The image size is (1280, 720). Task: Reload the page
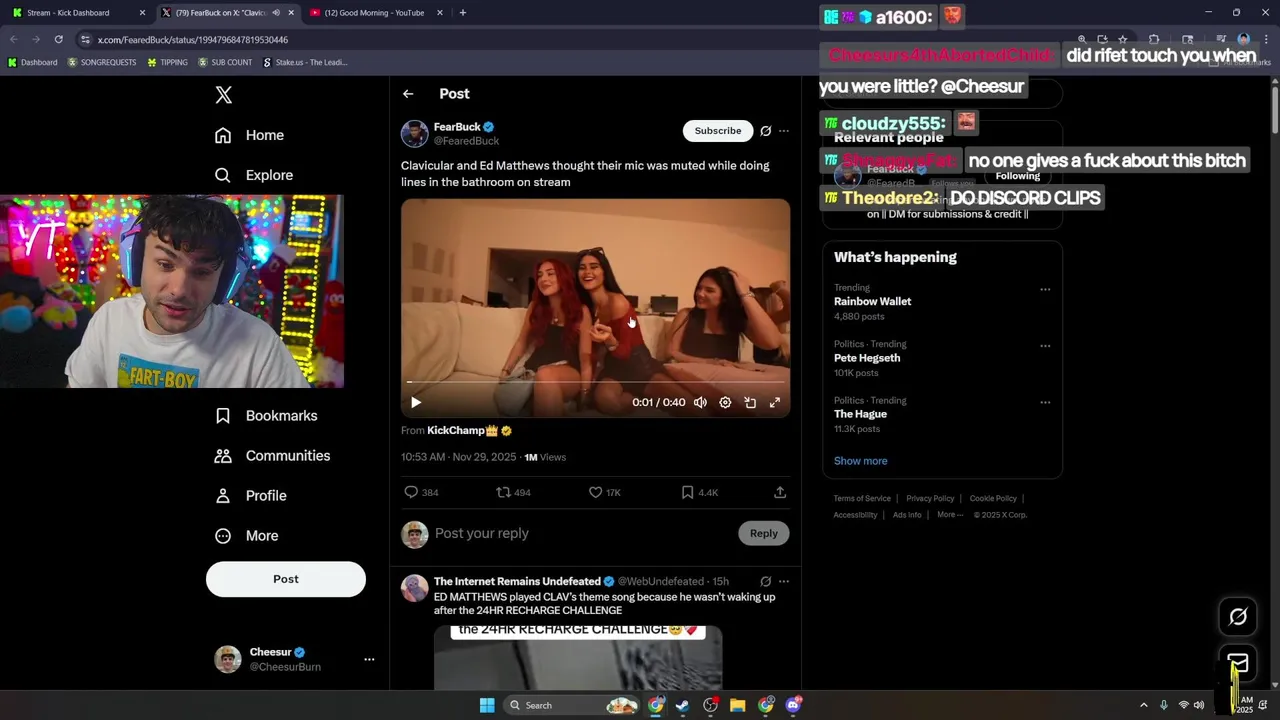click(58, 40)
